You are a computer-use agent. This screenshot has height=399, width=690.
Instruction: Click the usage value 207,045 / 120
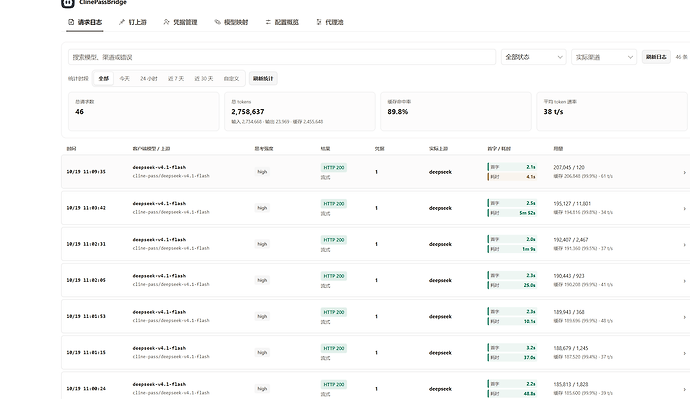coord(569,167)
